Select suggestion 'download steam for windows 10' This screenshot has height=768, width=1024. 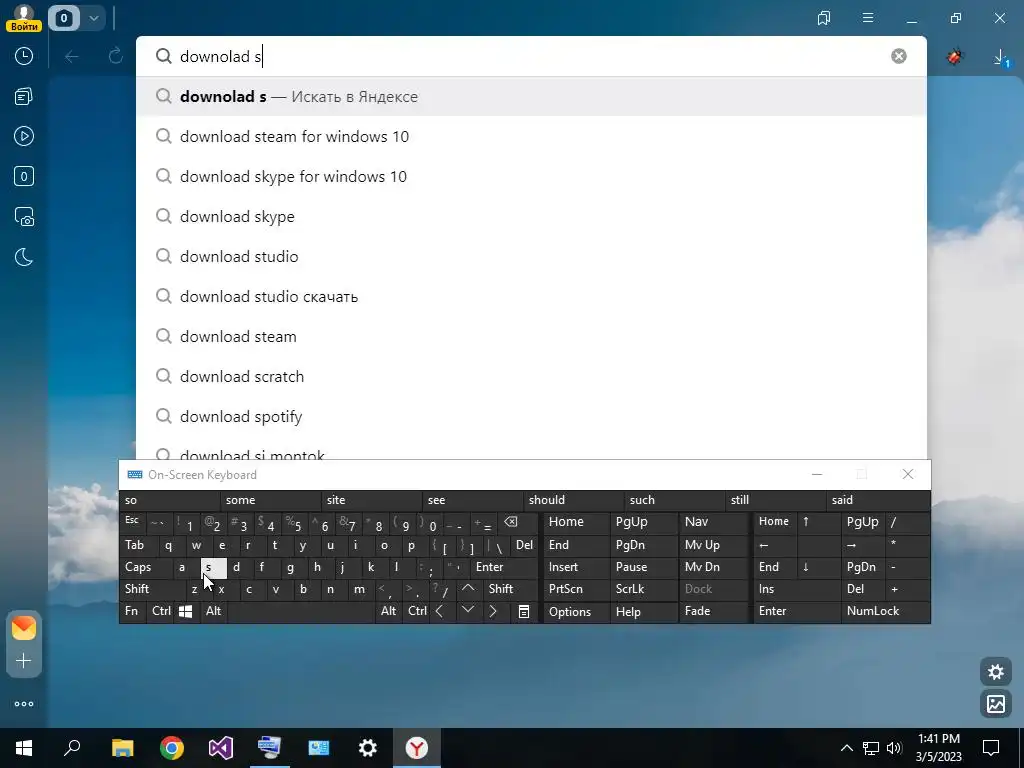tap(531, 136)
